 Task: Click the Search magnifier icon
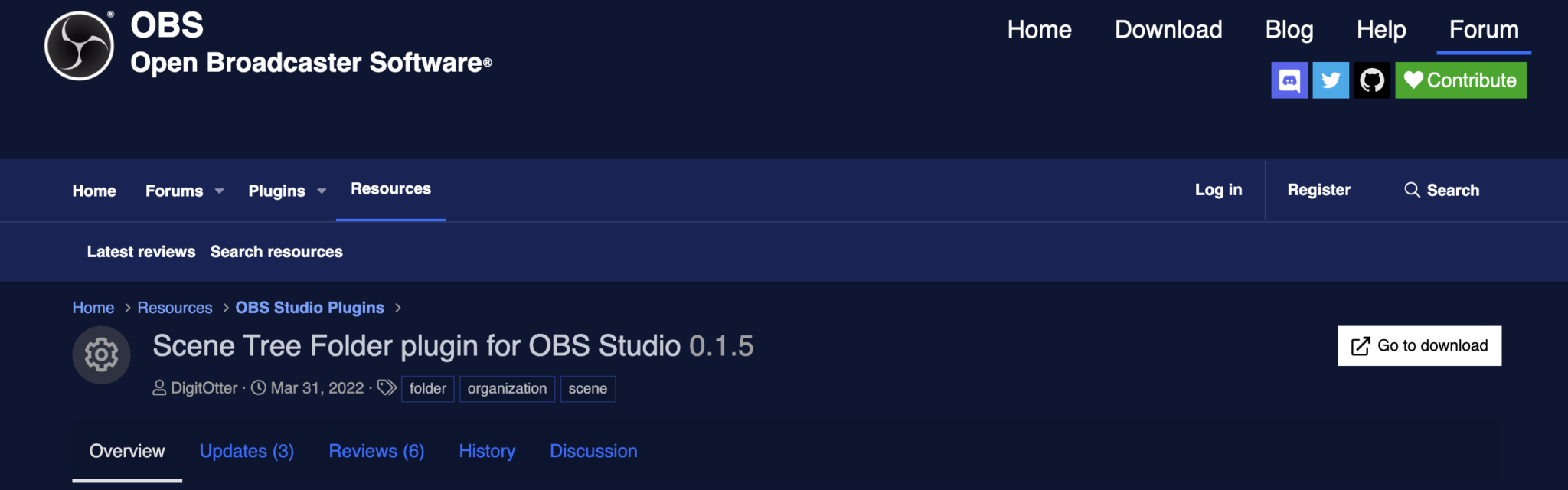pos(1412,190)
